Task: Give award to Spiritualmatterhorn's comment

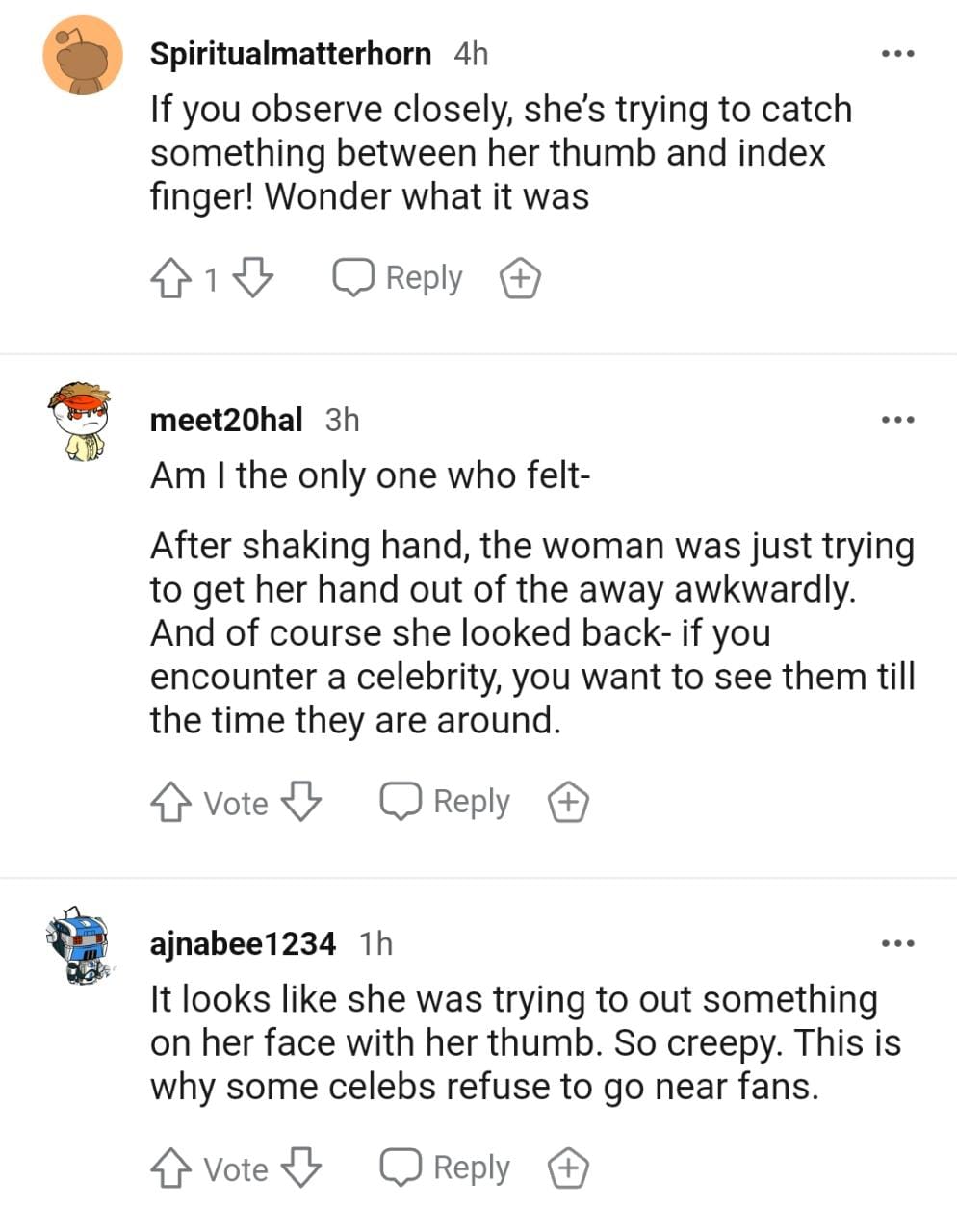Action: click(x=520, y=279)
